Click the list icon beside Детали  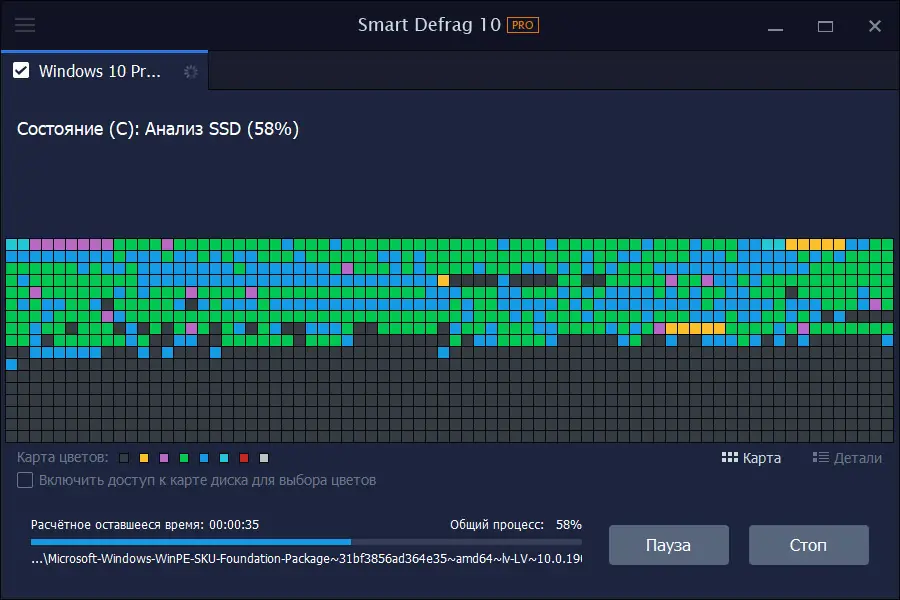(821, 457)
